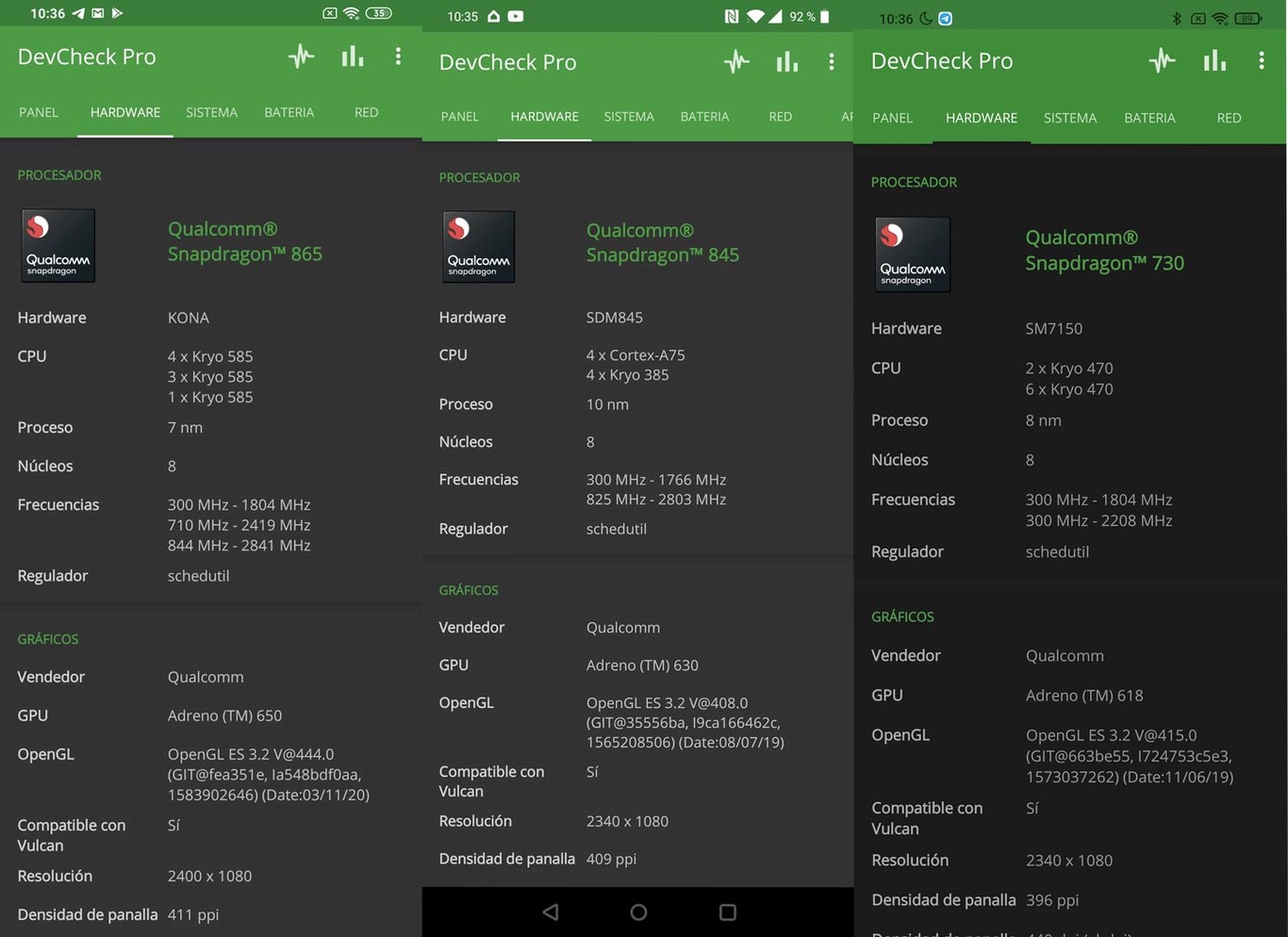Screen dimensions: 1288x937
Task: Tap the DevCheck Pro title text
Action: coord(86,57)
